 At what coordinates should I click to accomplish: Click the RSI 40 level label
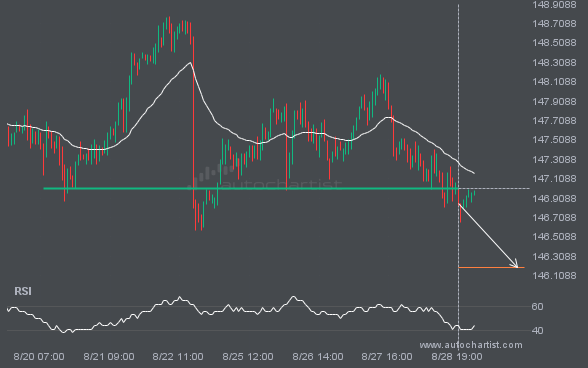(537, 330)
